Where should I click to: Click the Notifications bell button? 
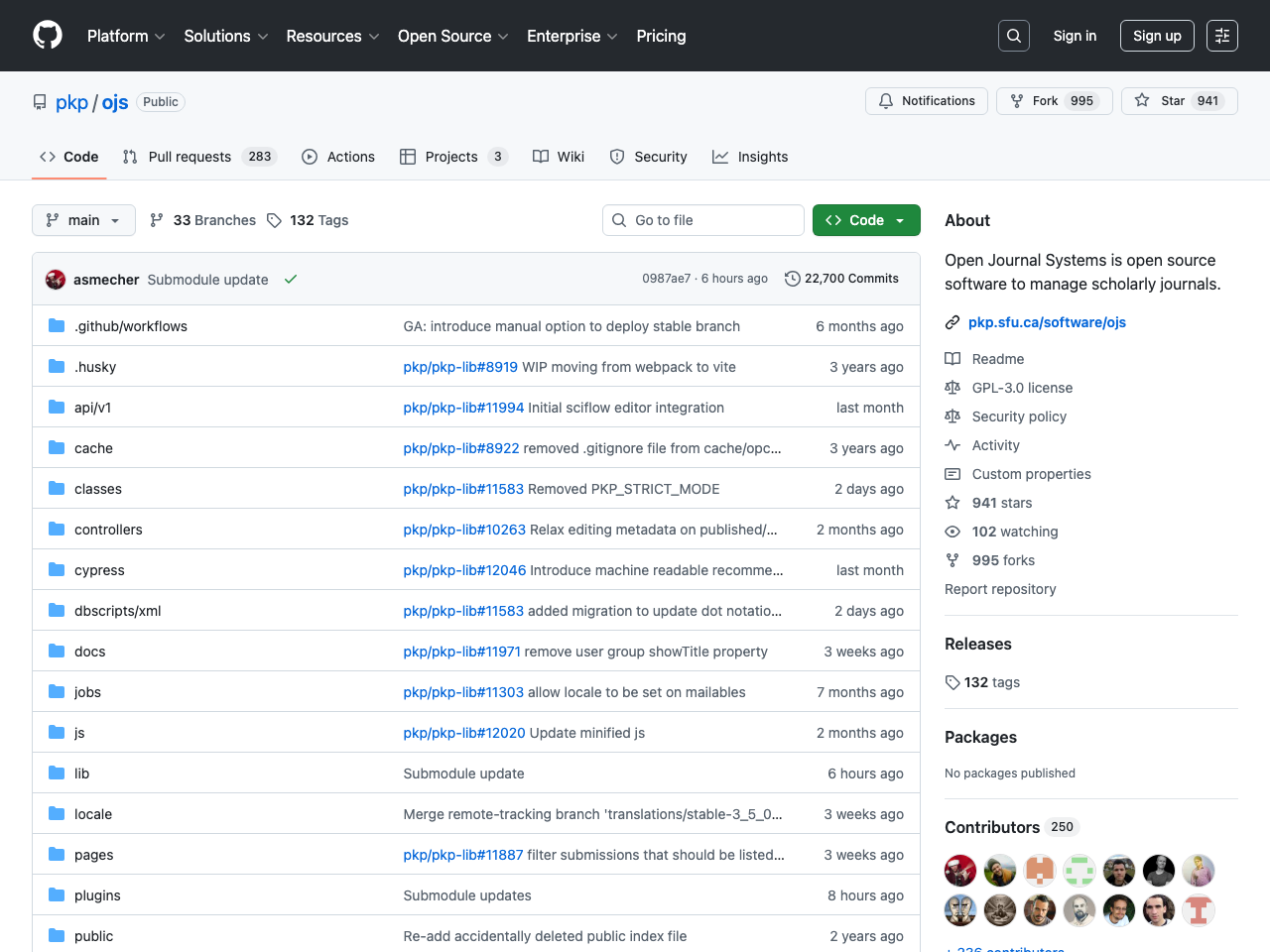pyautogui.click(x=927, y=101)
